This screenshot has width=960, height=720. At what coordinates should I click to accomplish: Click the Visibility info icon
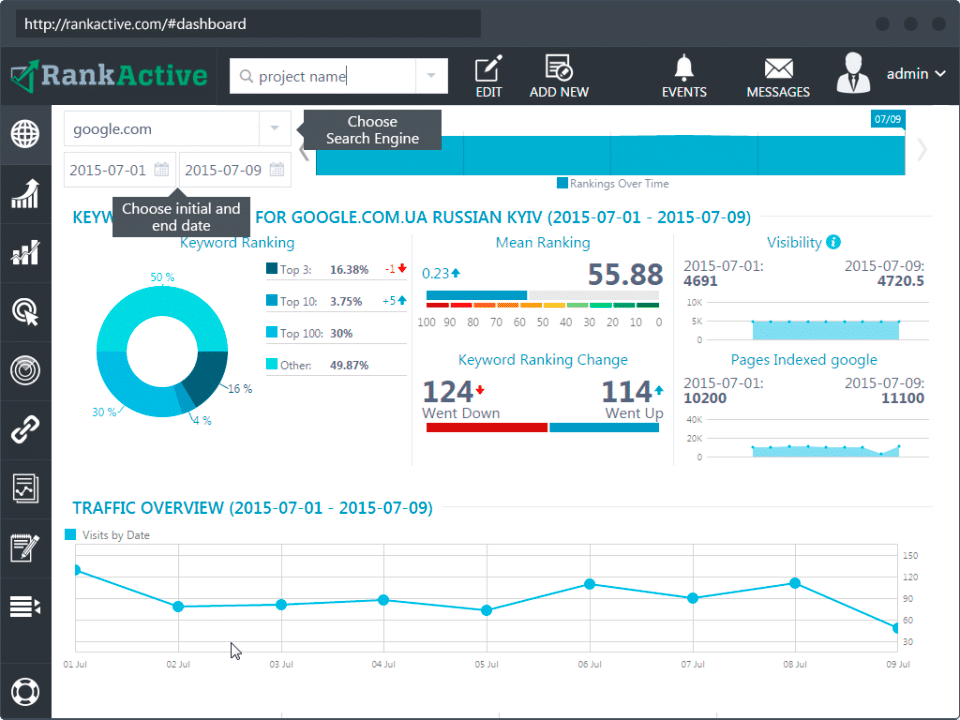[833, 242]
